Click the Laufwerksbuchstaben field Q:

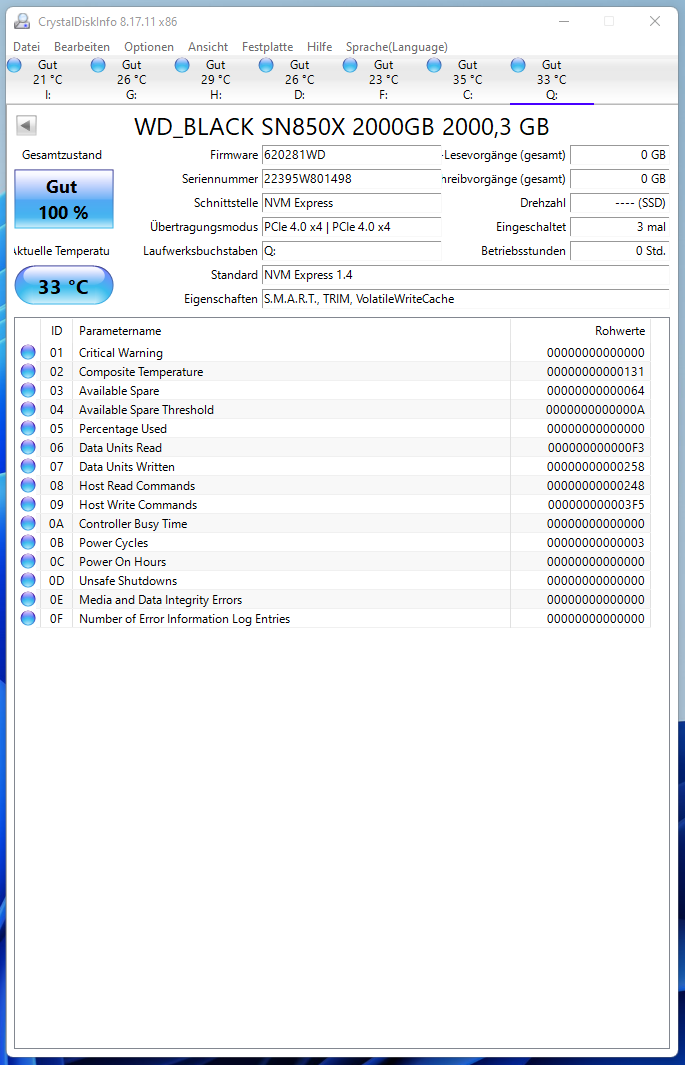(x=351, y=251)
